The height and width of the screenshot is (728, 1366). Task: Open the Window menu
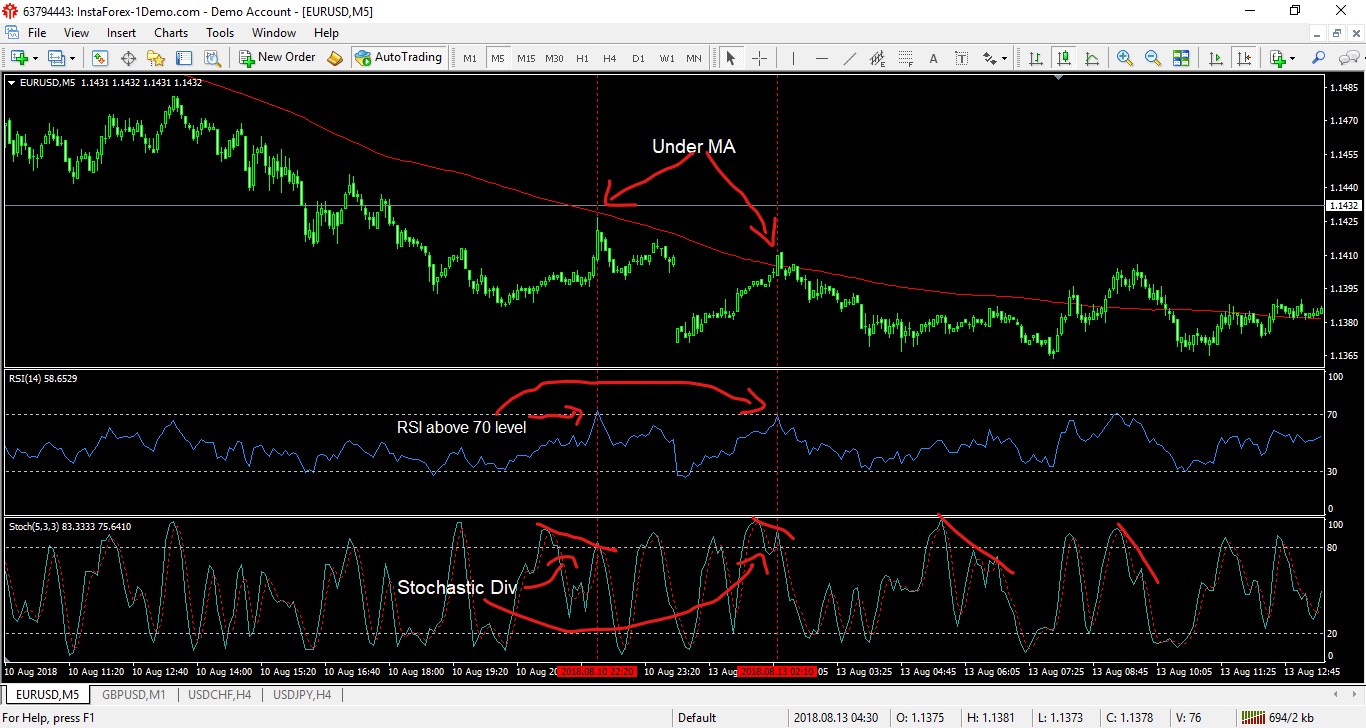point(274,33)
